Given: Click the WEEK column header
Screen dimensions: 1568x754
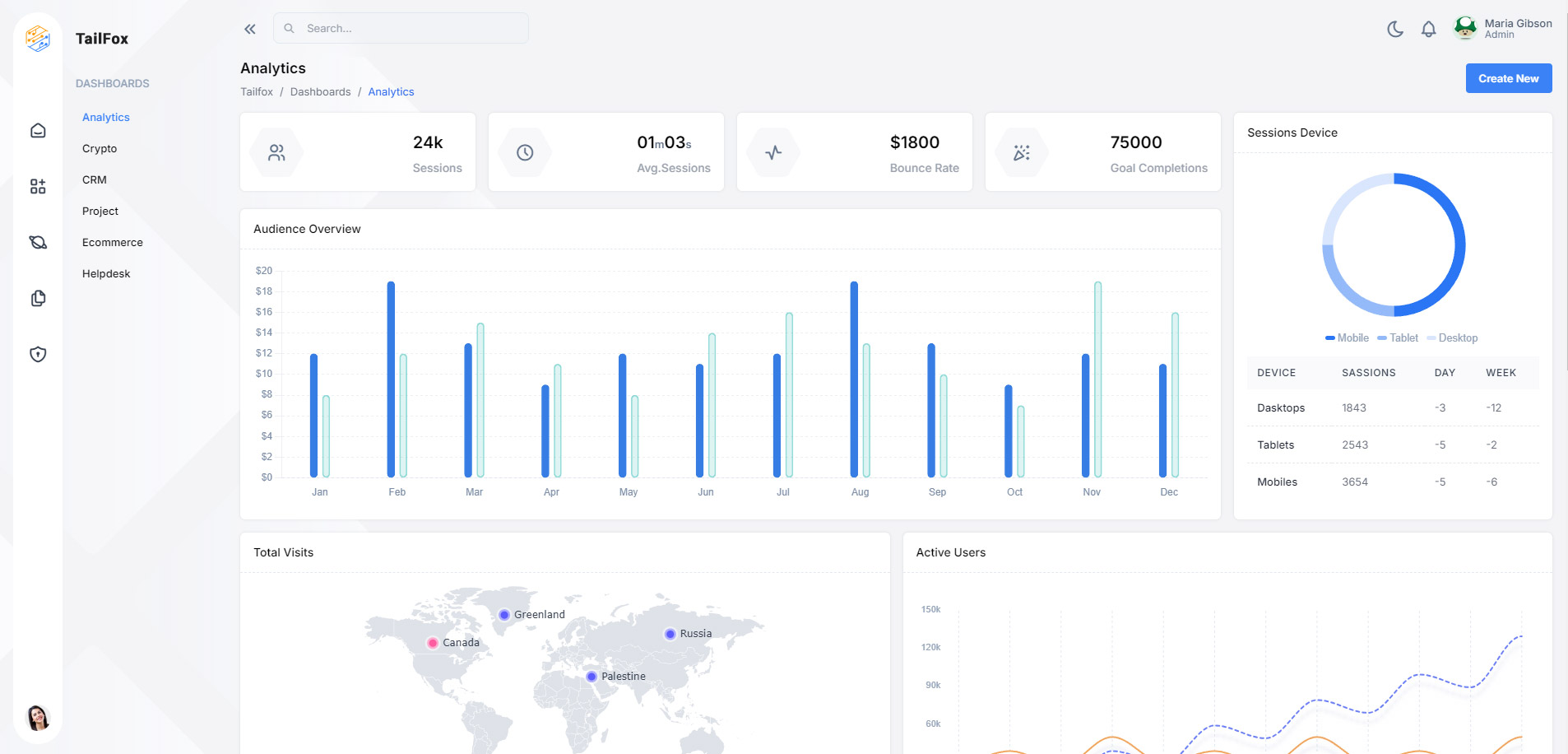Looking at the screenshot, I should tap(1501, 373).
